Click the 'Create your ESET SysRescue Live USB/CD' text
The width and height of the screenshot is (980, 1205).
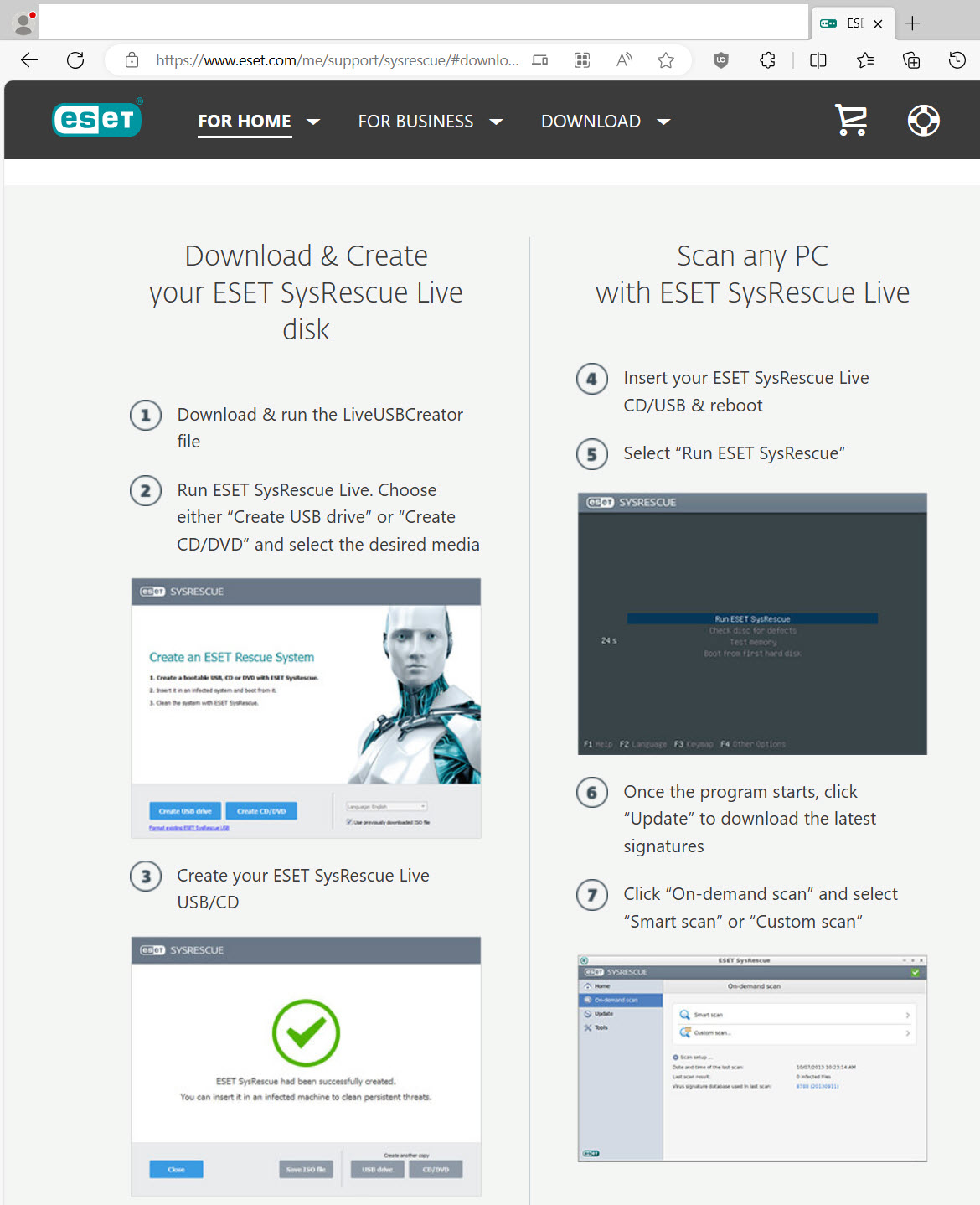pos(303,888)
